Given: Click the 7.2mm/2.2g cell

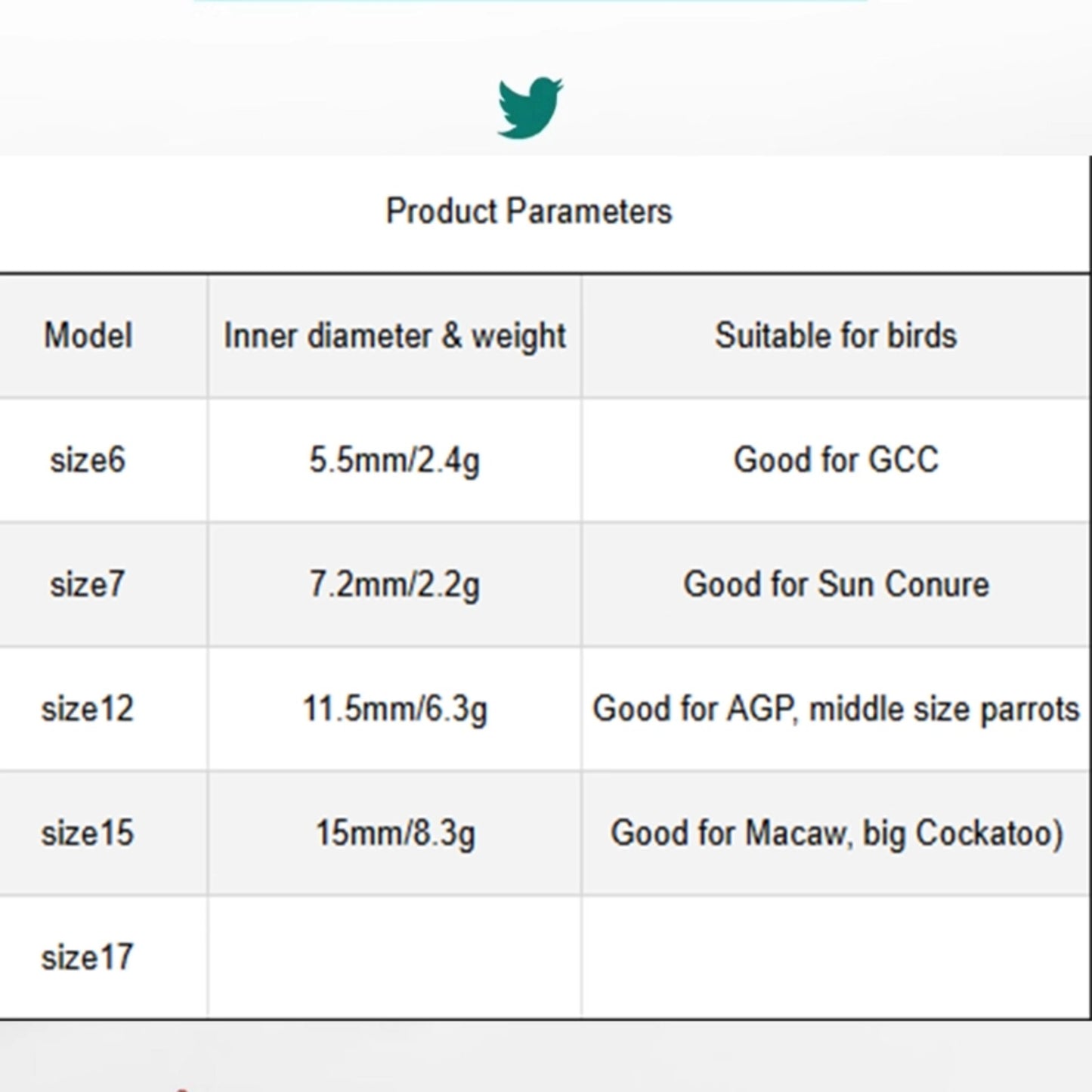Looking at the screenshot, I should coord(394,584).
